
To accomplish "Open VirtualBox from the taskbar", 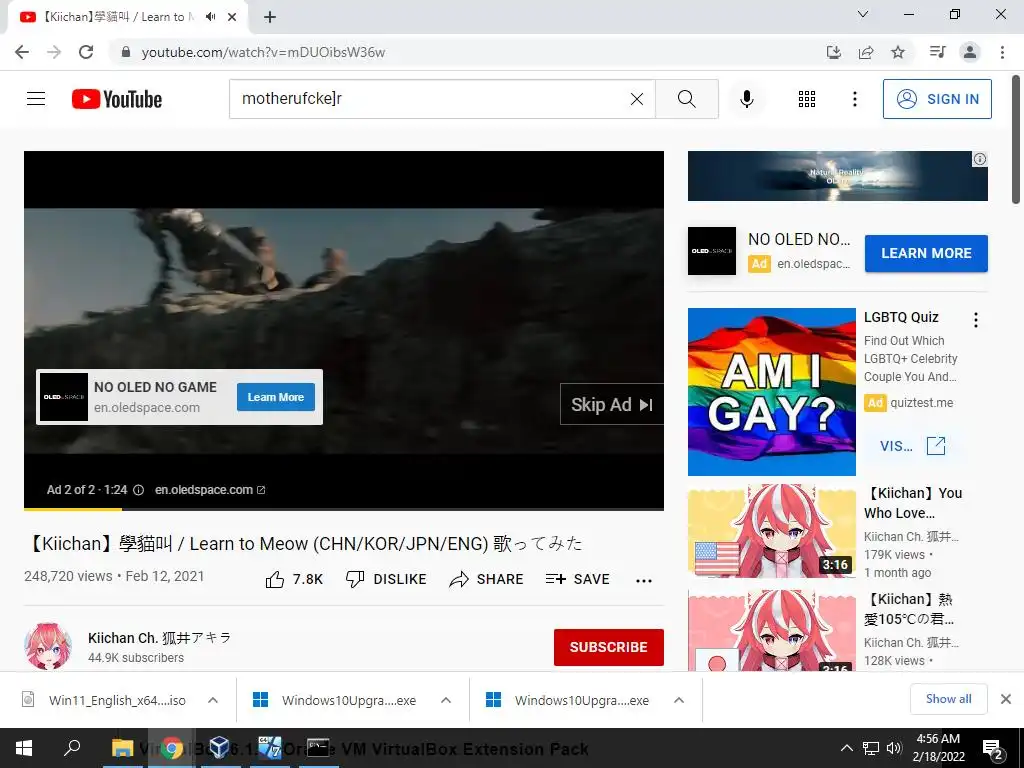I will [219, 748].
